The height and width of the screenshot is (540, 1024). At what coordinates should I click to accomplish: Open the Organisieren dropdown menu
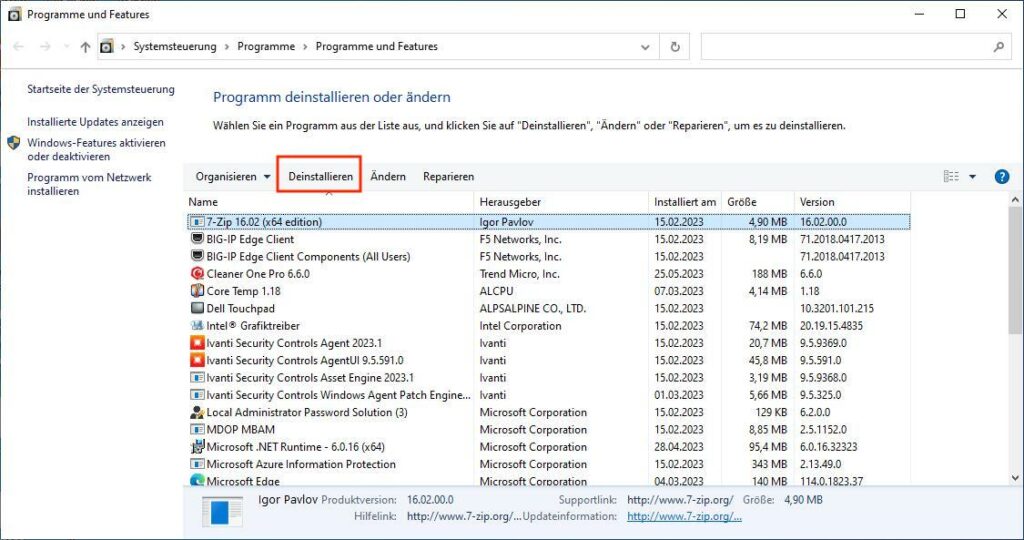point(233,177)
